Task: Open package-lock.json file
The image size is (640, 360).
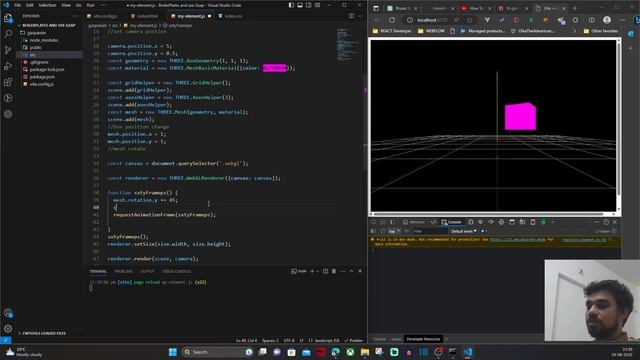Action: [47, 69]
